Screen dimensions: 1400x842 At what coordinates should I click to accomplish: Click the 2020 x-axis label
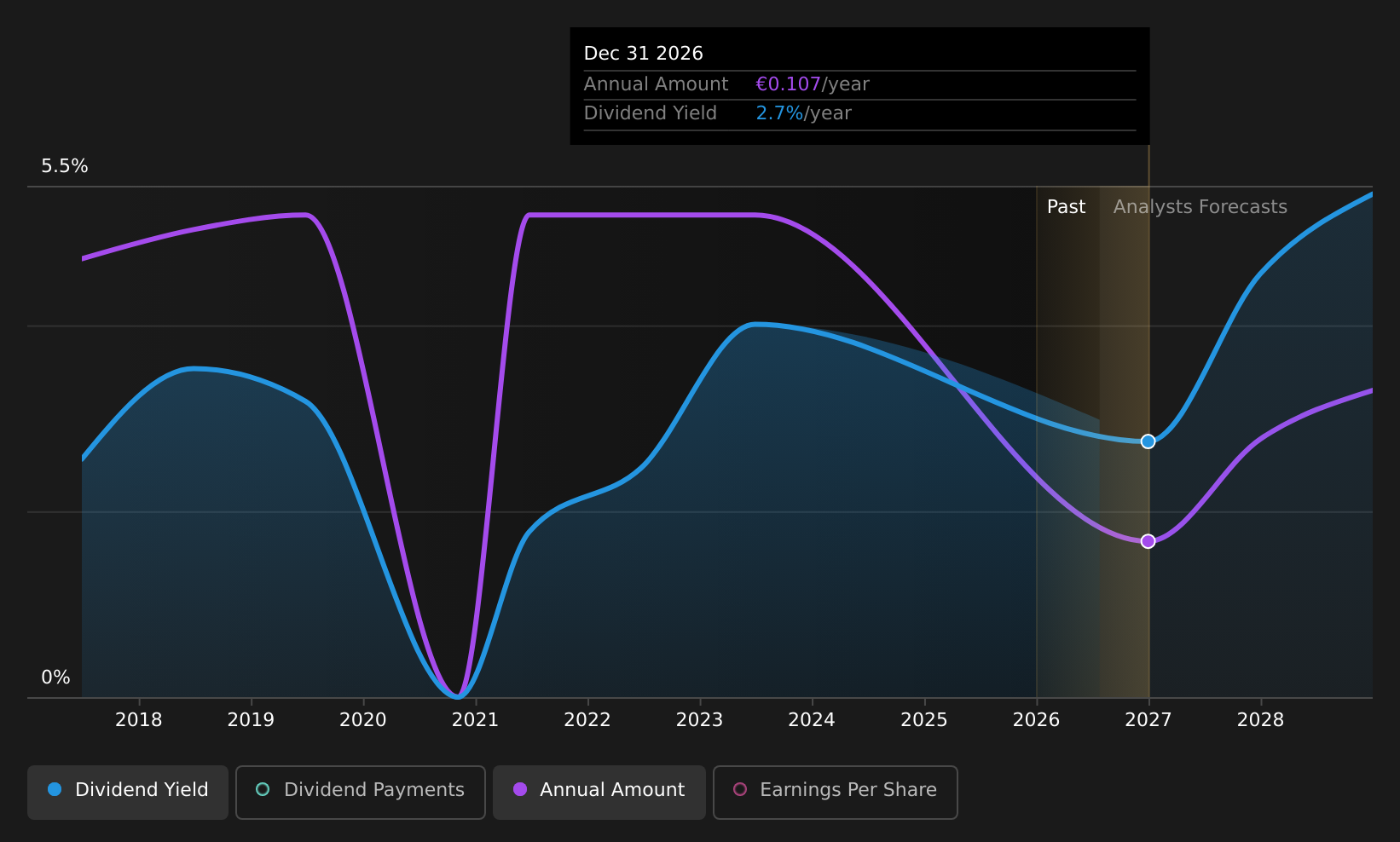(363, 720)
